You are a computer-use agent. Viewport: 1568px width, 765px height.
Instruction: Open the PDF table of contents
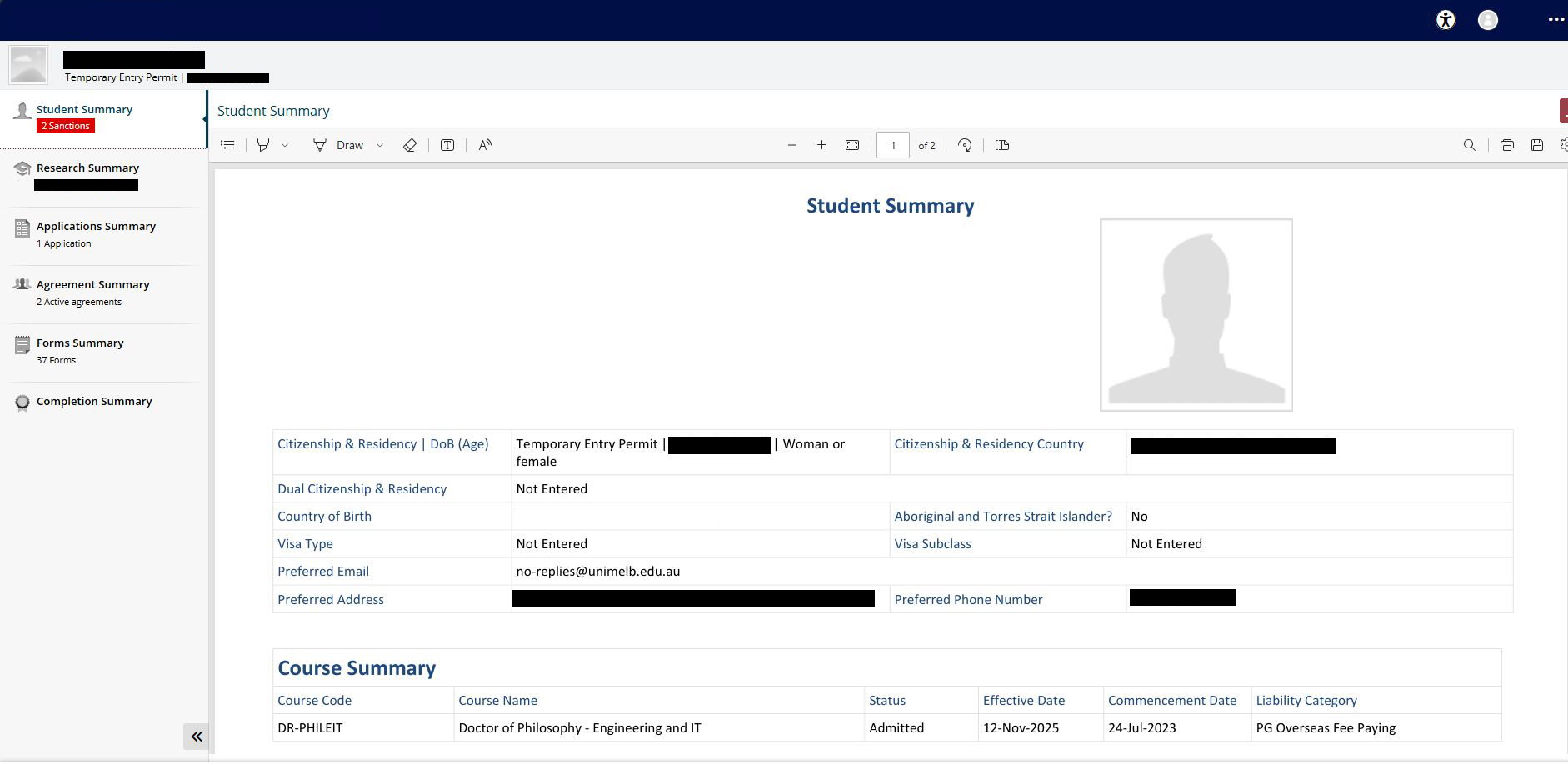[227, 145]
